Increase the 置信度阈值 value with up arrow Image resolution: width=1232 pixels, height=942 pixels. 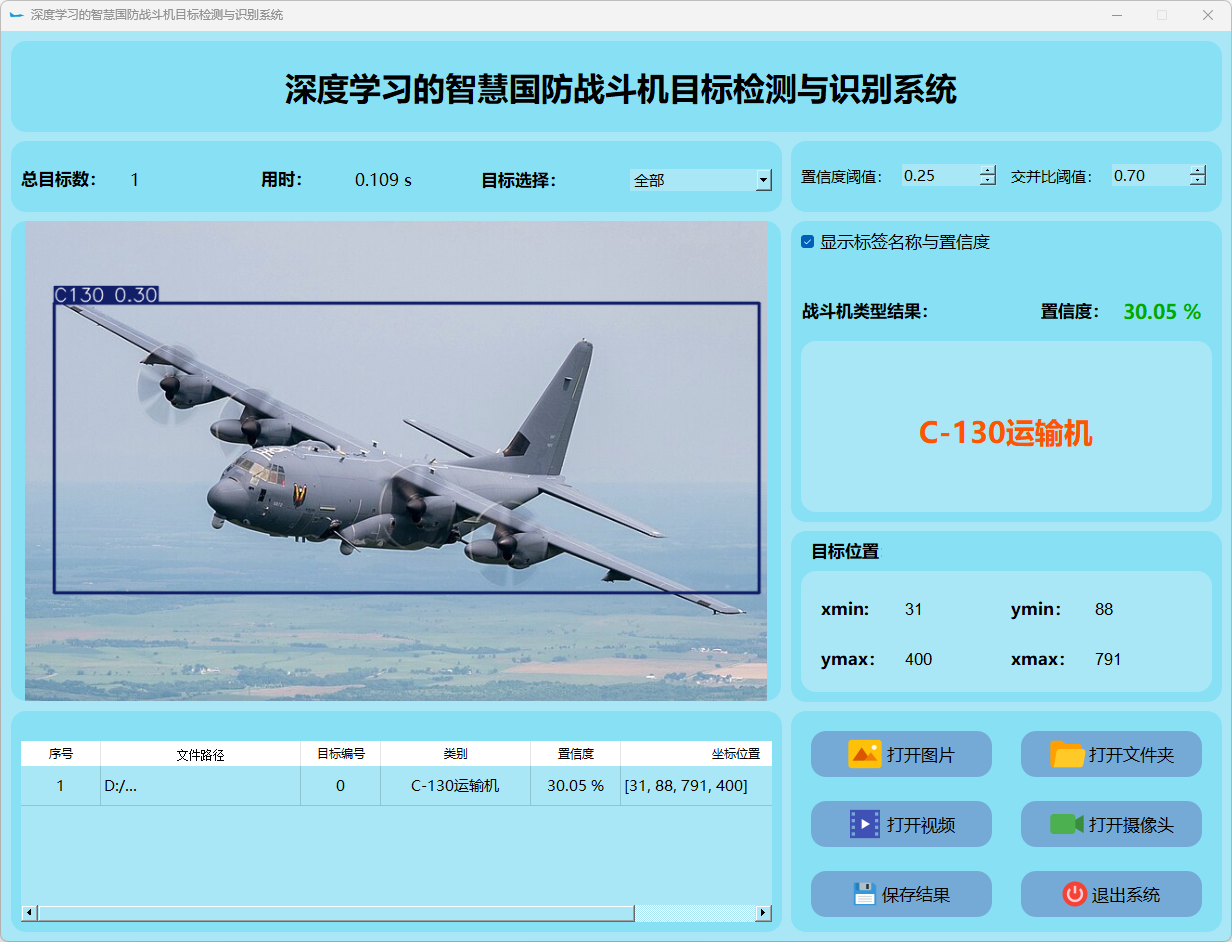point(988,170)
